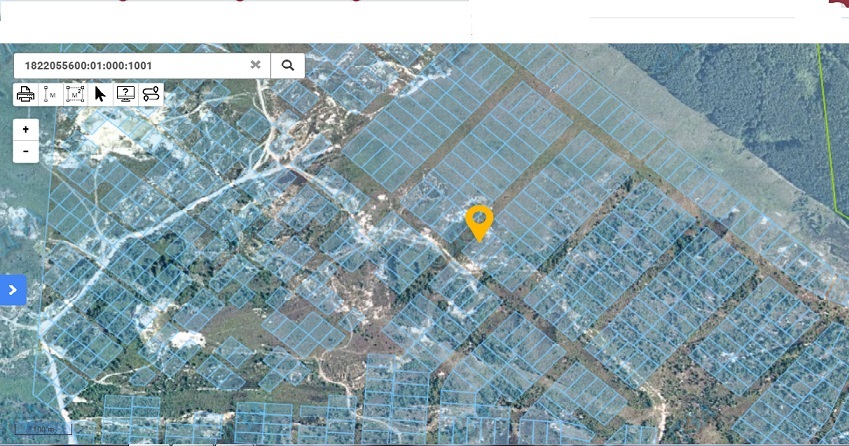Open the print map tool

pos(25,94)
